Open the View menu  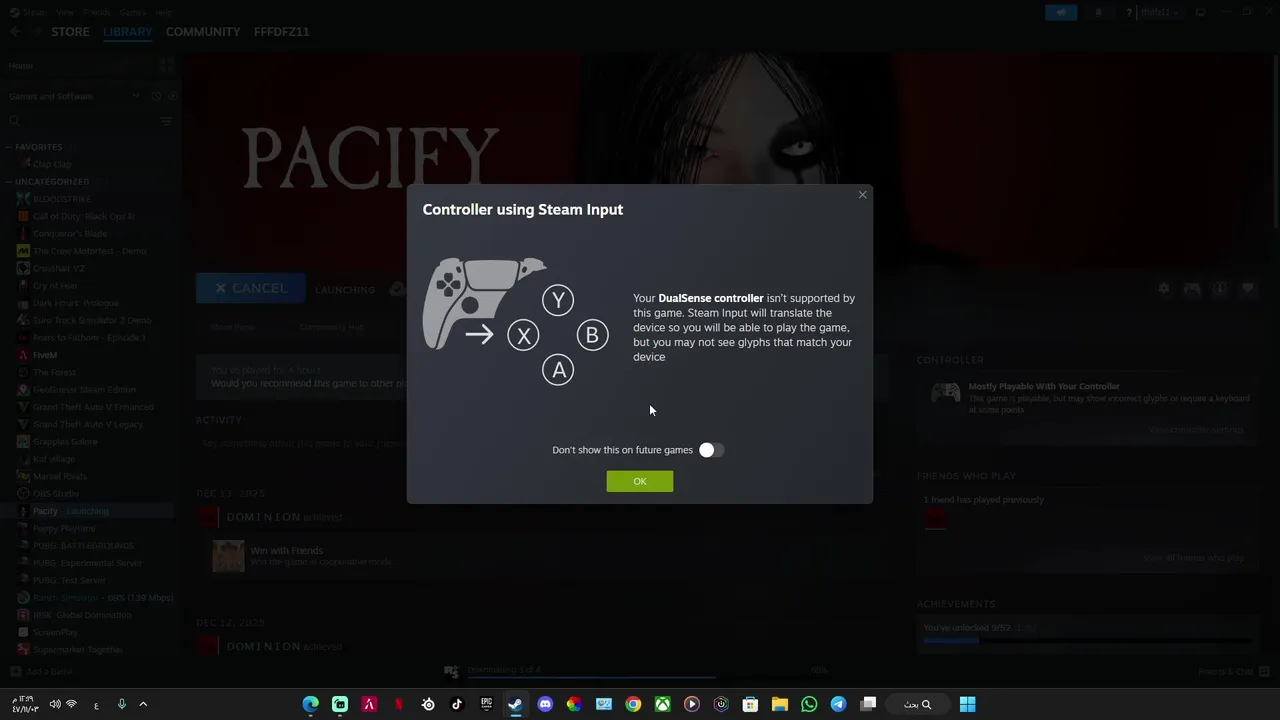(x=65, y=12)
